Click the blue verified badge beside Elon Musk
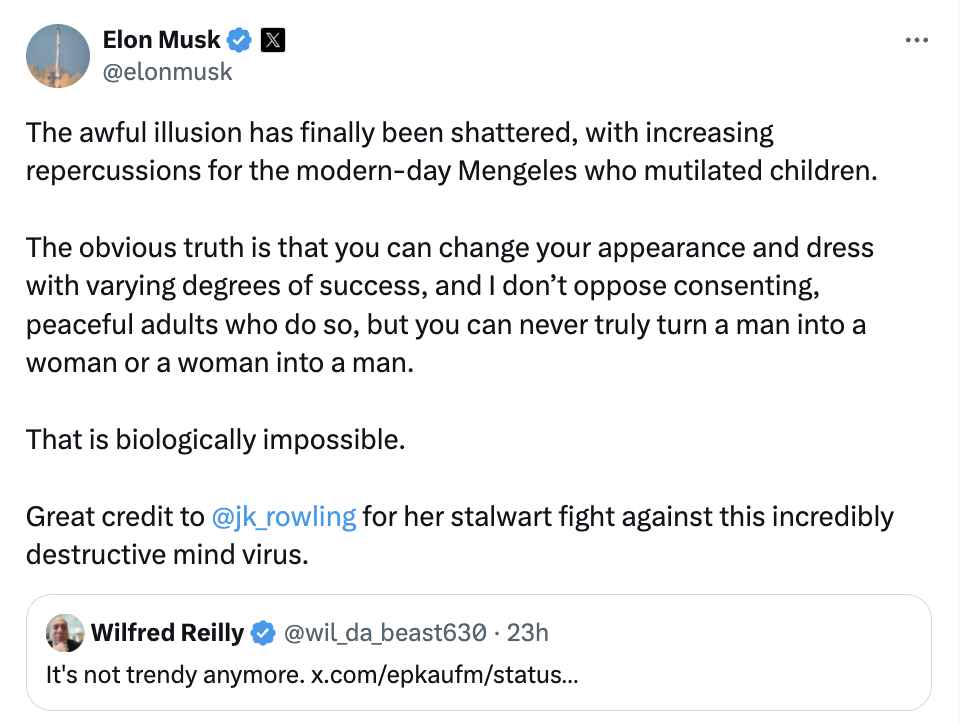The width and height of the screenshot is (960, 724). pos(240,41)
